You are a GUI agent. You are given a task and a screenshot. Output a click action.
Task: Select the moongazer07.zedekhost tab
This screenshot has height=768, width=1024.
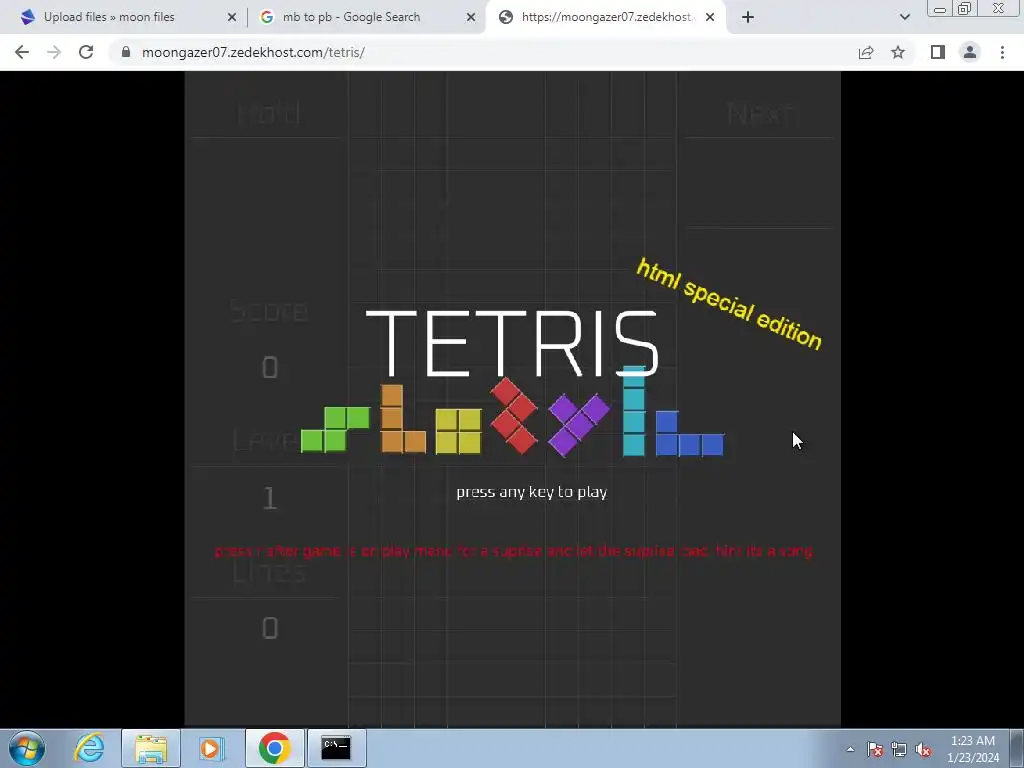pos(604,17)
